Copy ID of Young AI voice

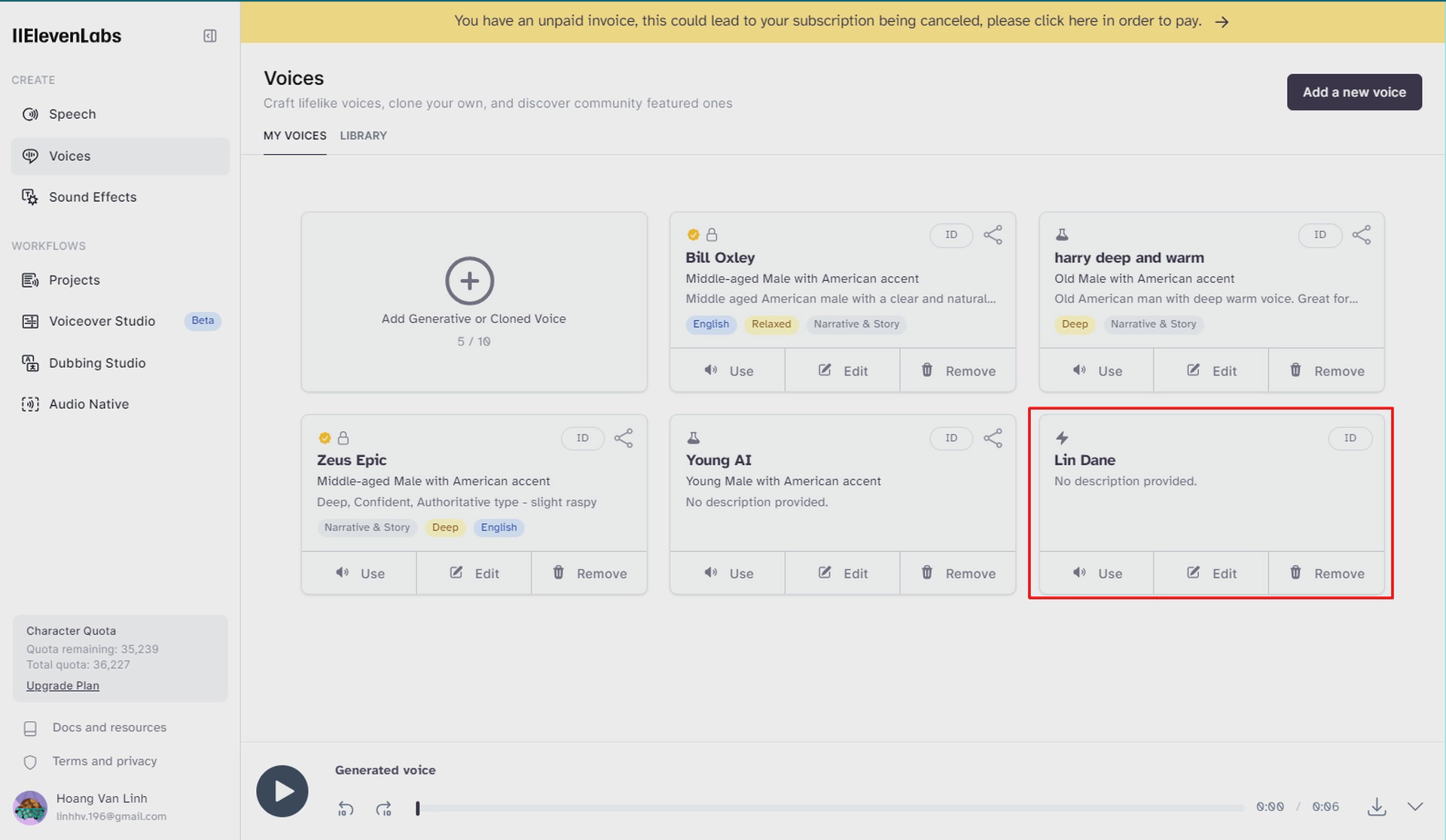coord(951,438)
